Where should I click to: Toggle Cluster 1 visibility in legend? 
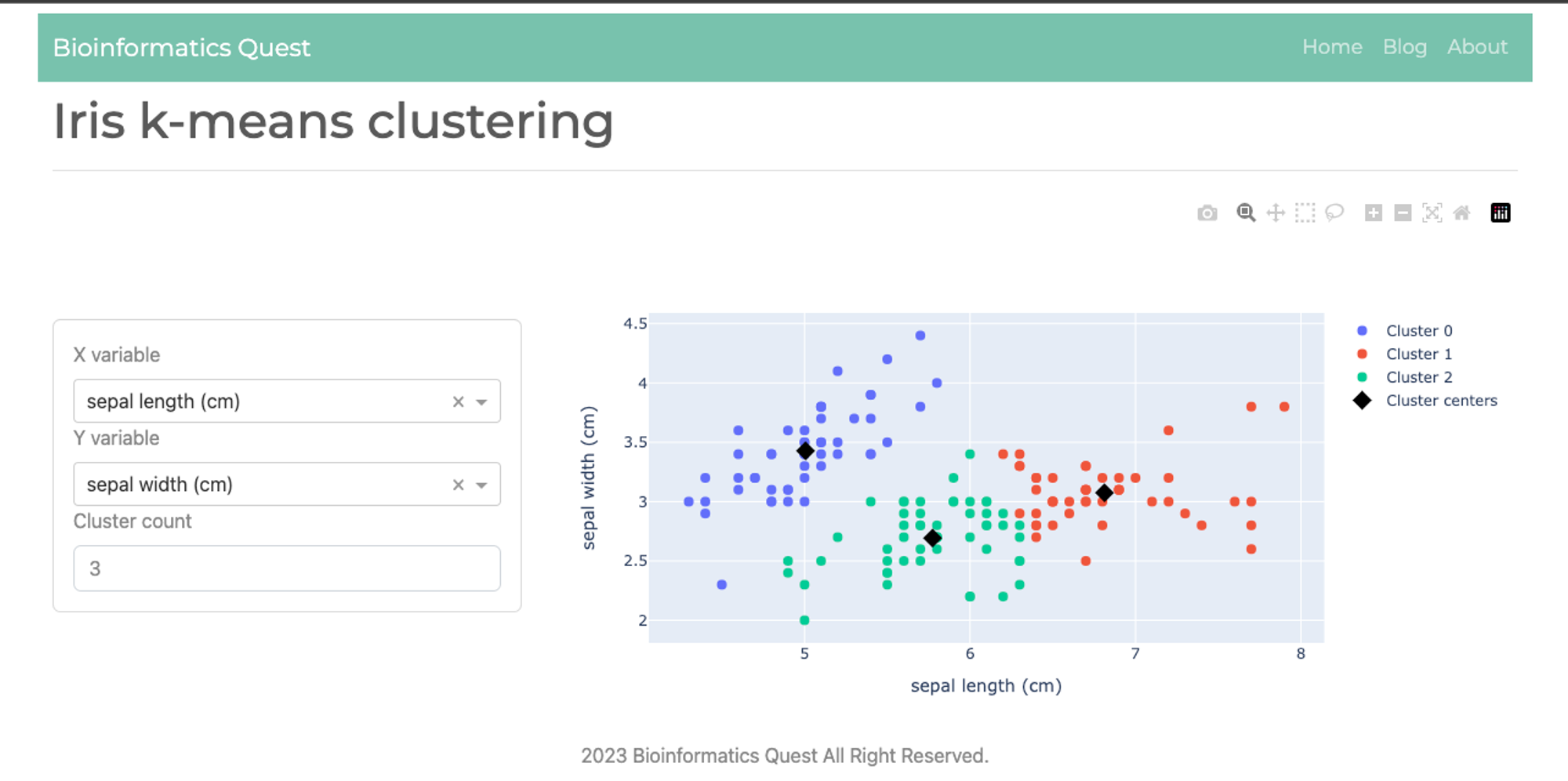tap(1404, 354)
